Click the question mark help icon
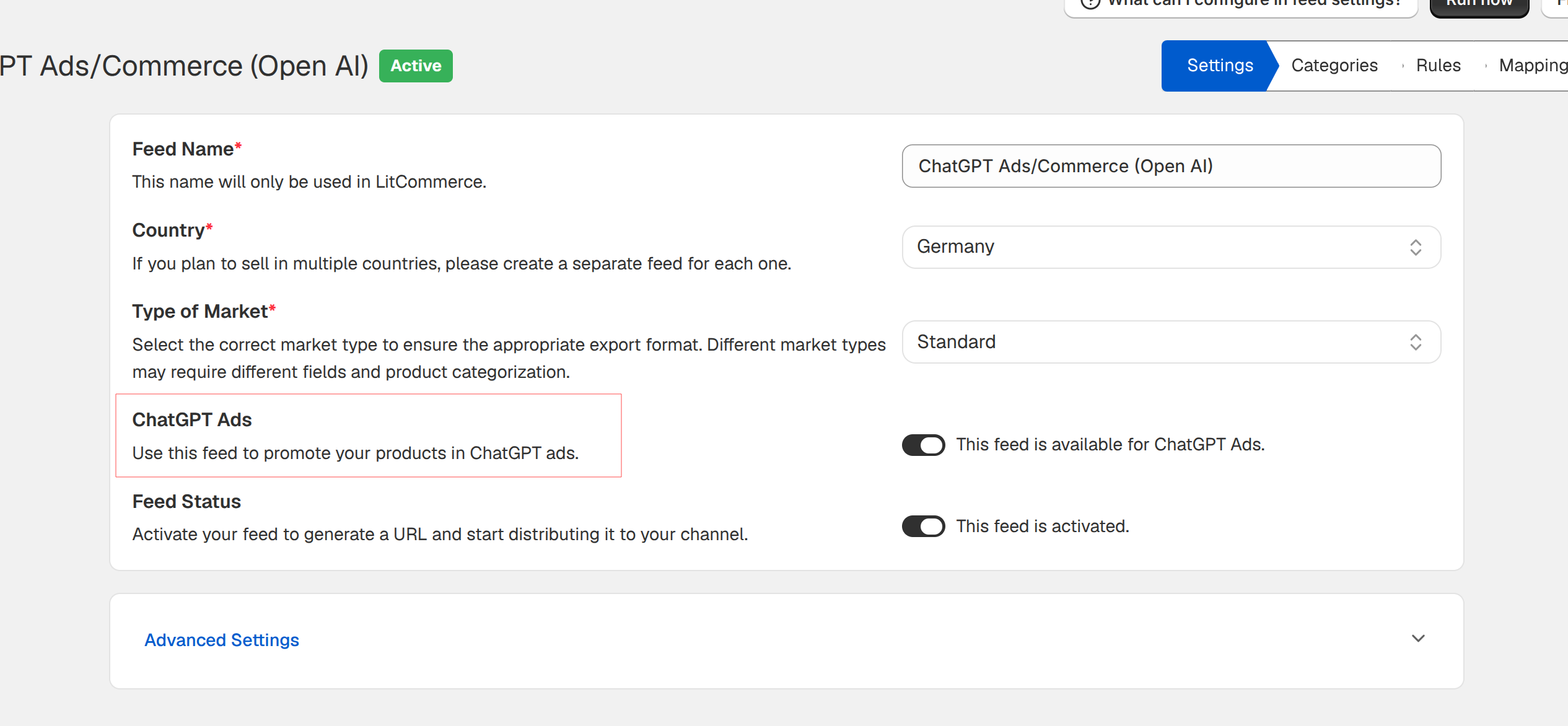1568x726 pixels. point(1090,3)
